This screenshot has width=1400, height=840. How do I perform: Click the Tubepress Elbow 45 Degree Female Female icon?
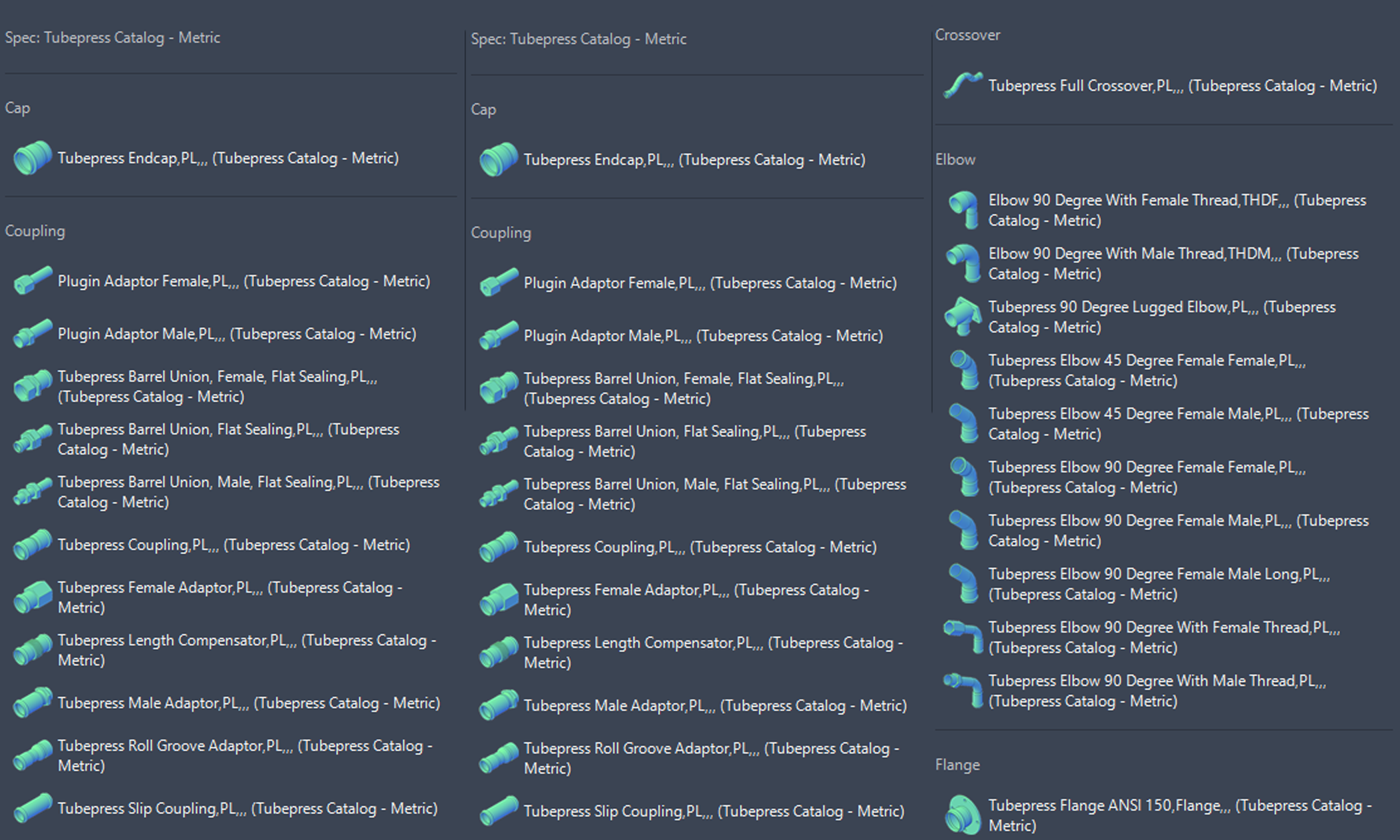click(963, 370)
